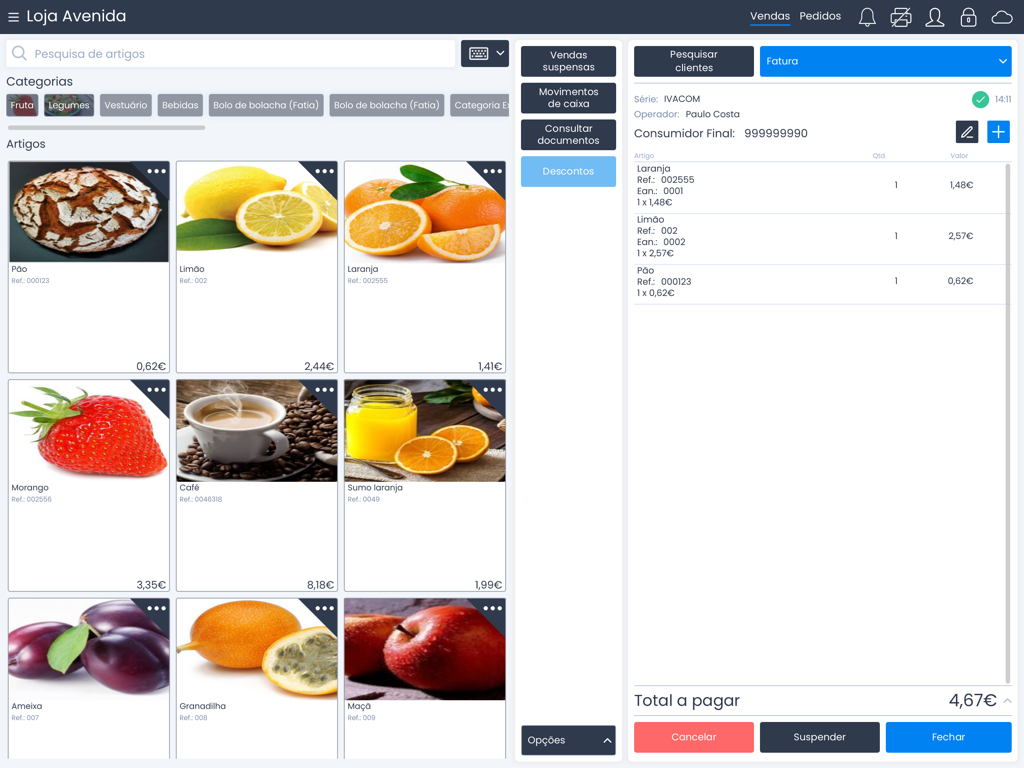1024x768 pixels.
Task: Edit the Consumidor Final customer with pencil icon
Action: [965, 131]
